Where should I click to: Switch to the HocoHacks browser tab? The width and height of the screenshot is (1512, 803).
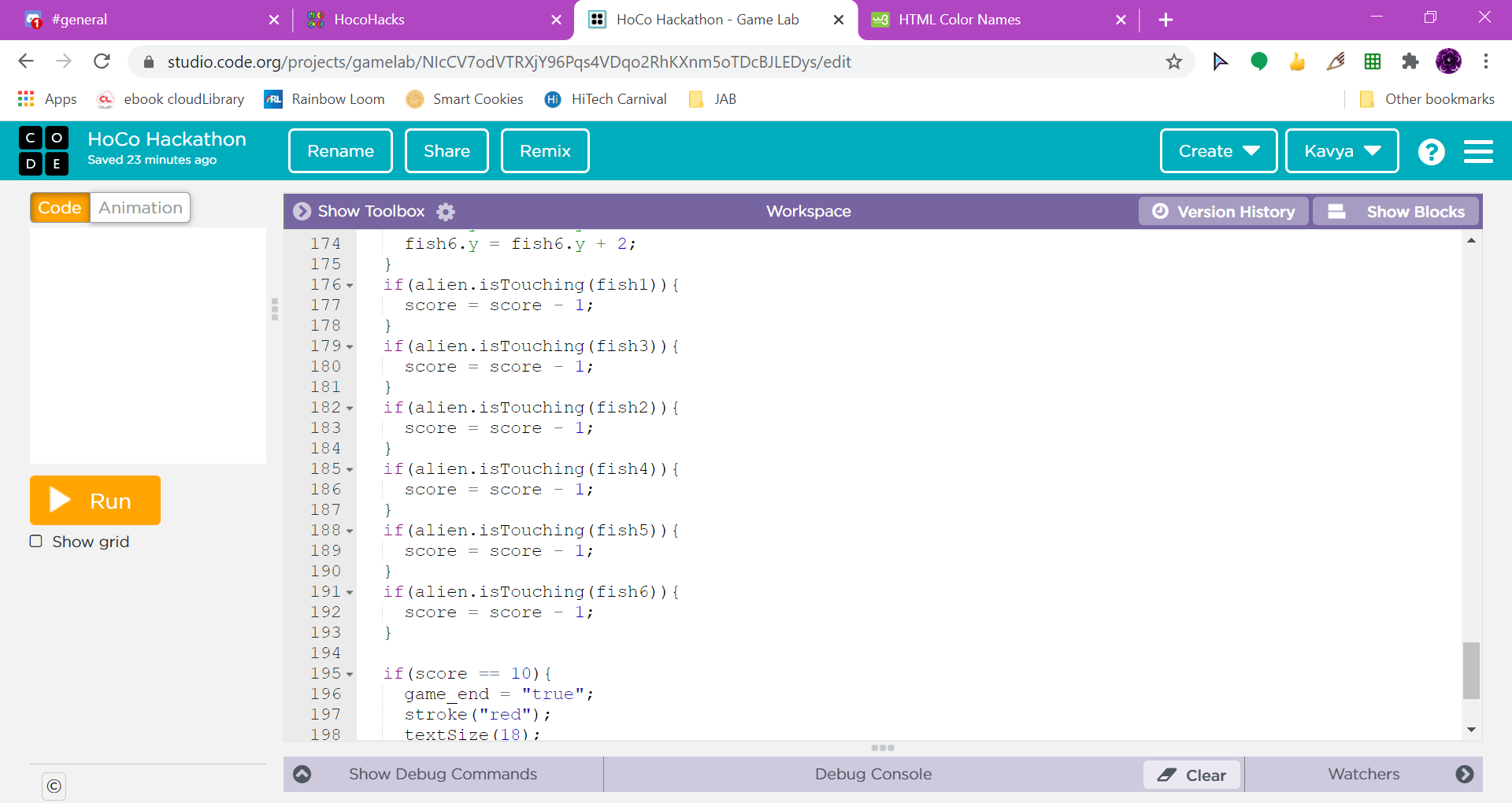coord(433,20)
